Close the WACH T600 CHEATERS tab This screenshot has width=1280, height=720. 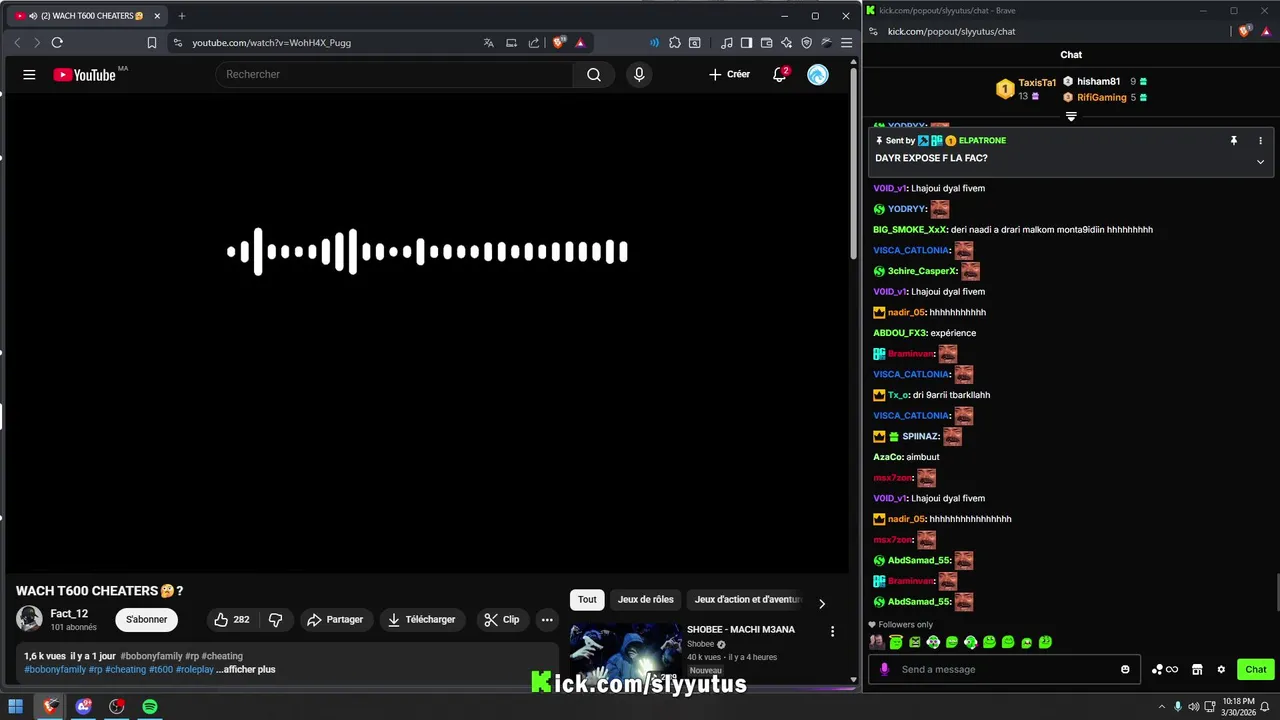157,16
